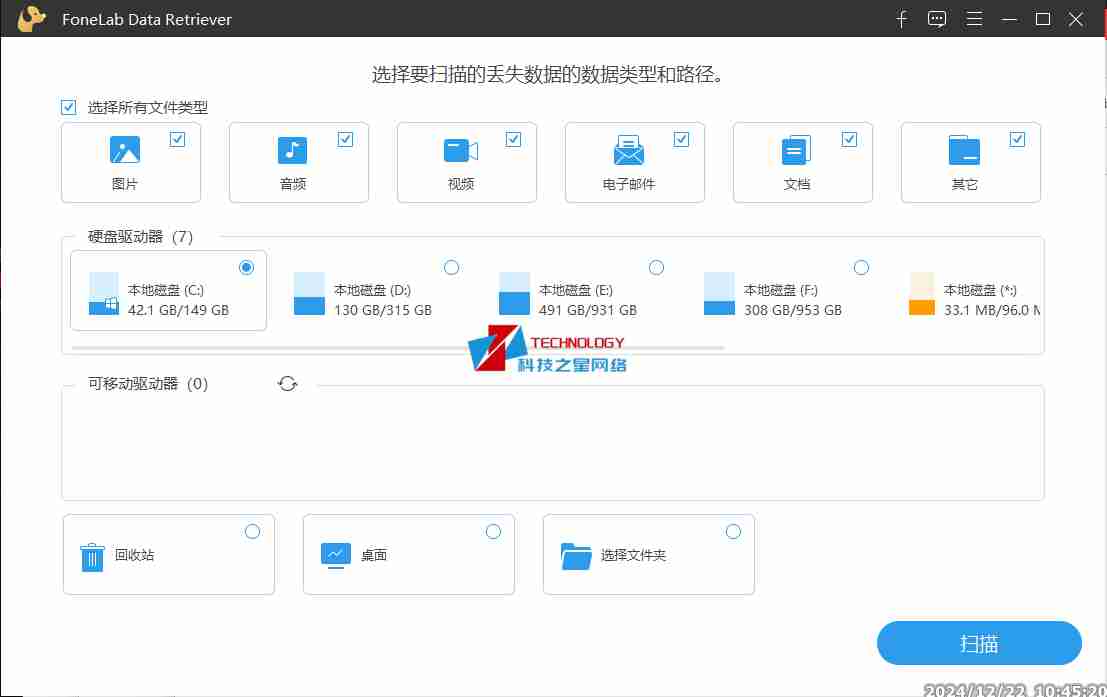
Task: Choose the 本地磁盘 (E:) drive
Action: 656,267
